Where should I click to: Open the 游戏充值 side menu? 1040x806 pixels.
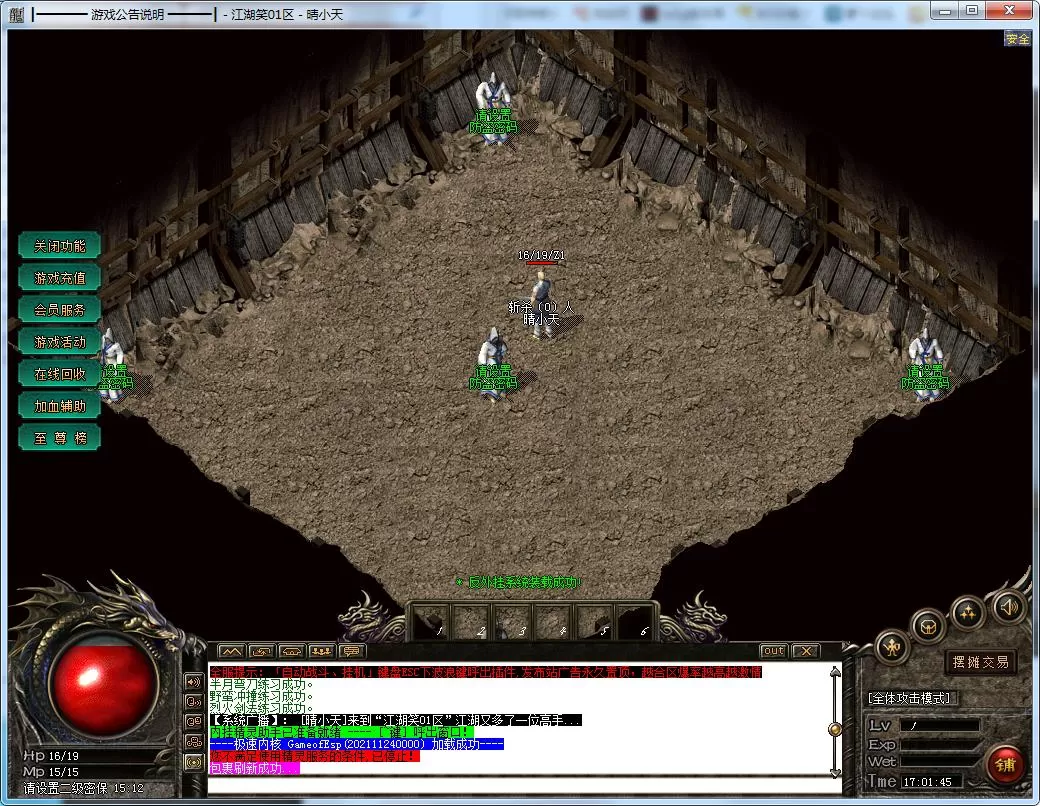(x=60, y=278)
